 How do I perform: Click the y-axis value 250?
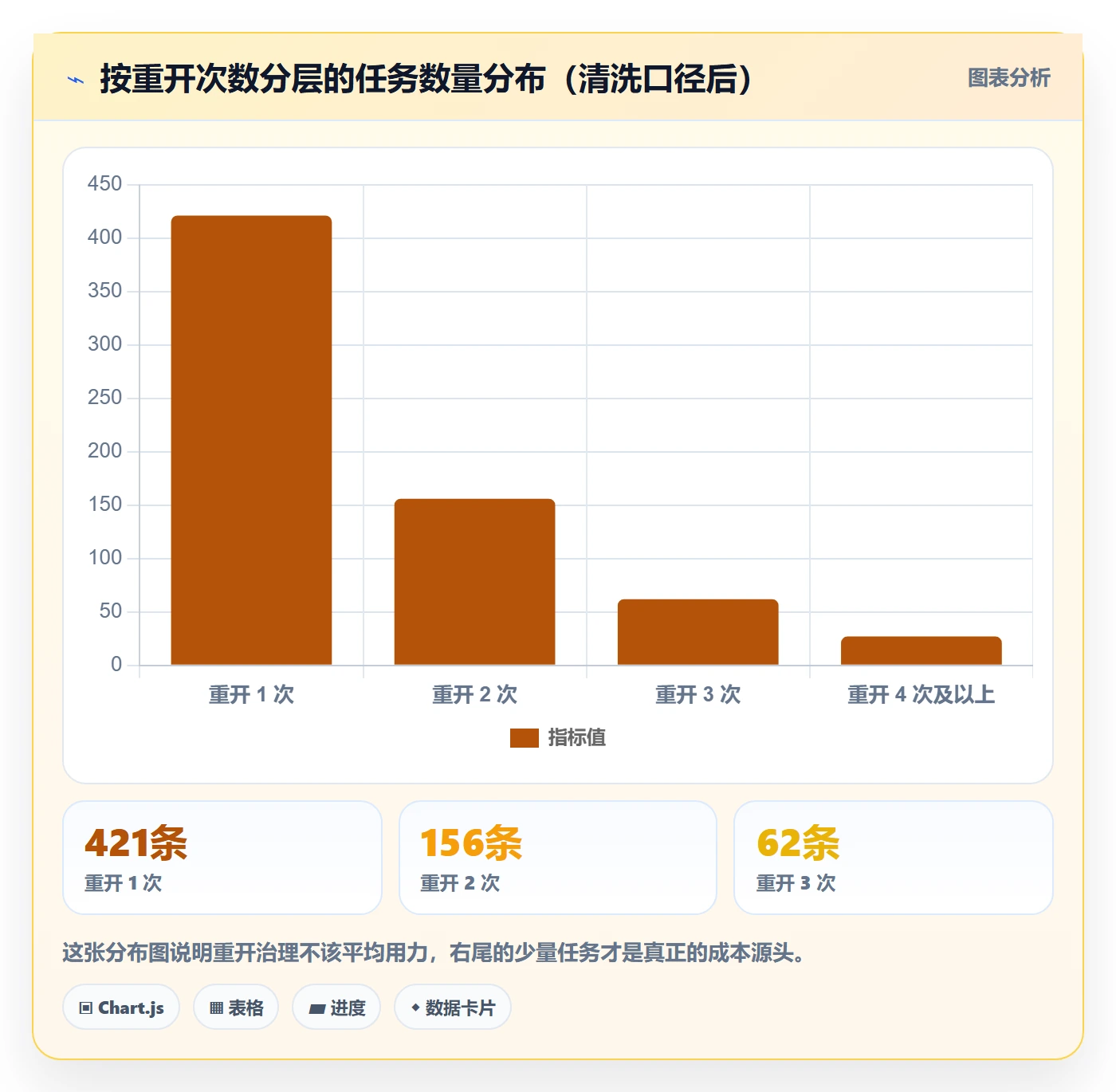104,398
